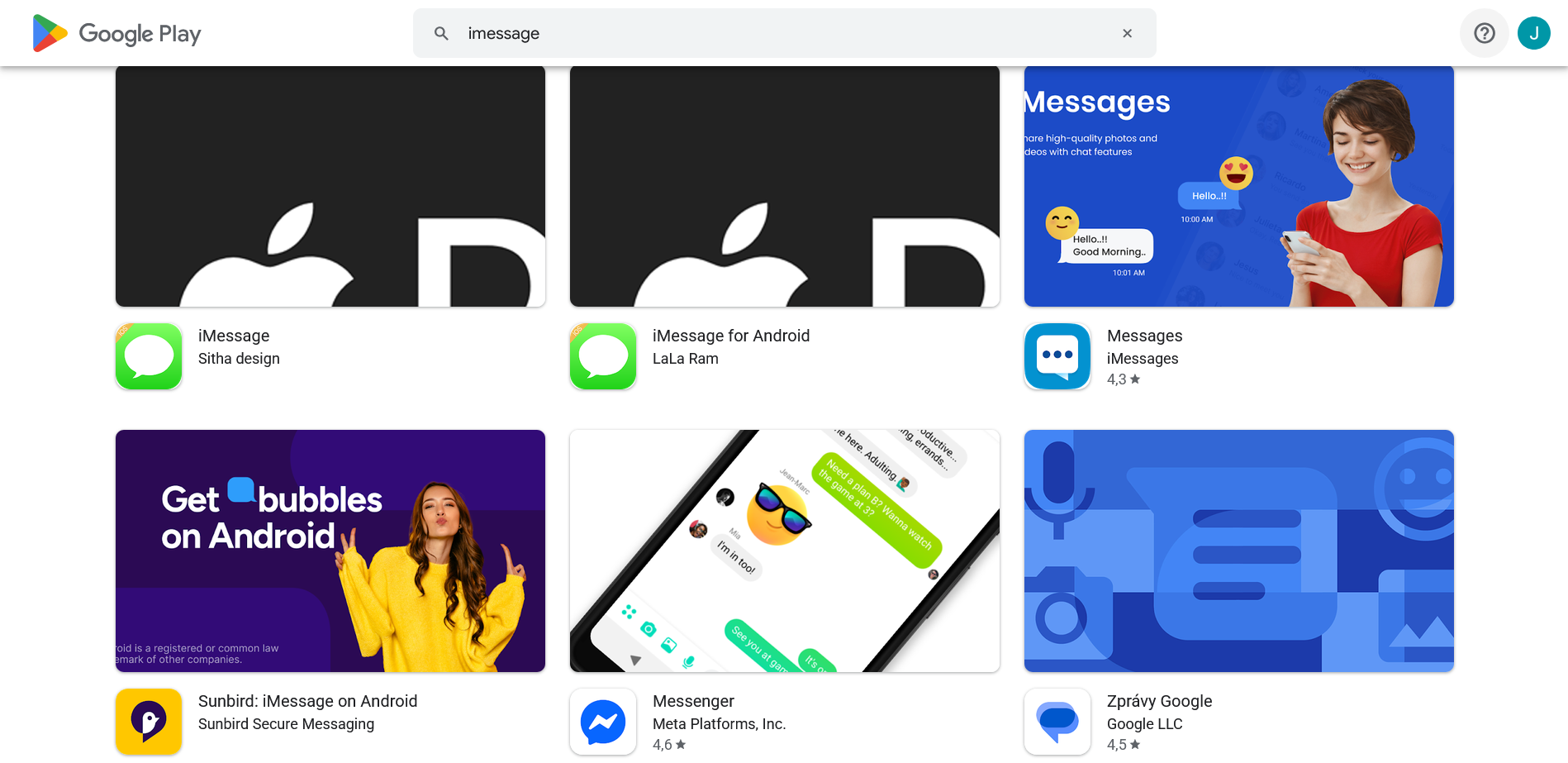Open the Messenger app icon
The width and height of the screenshot is (1568, 763).
coord(603,722)
